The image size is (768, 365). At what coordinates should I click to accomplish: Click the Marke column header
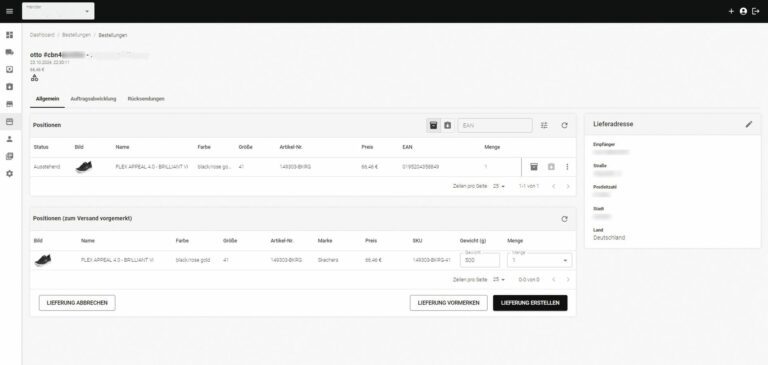(x=325, y=241)
